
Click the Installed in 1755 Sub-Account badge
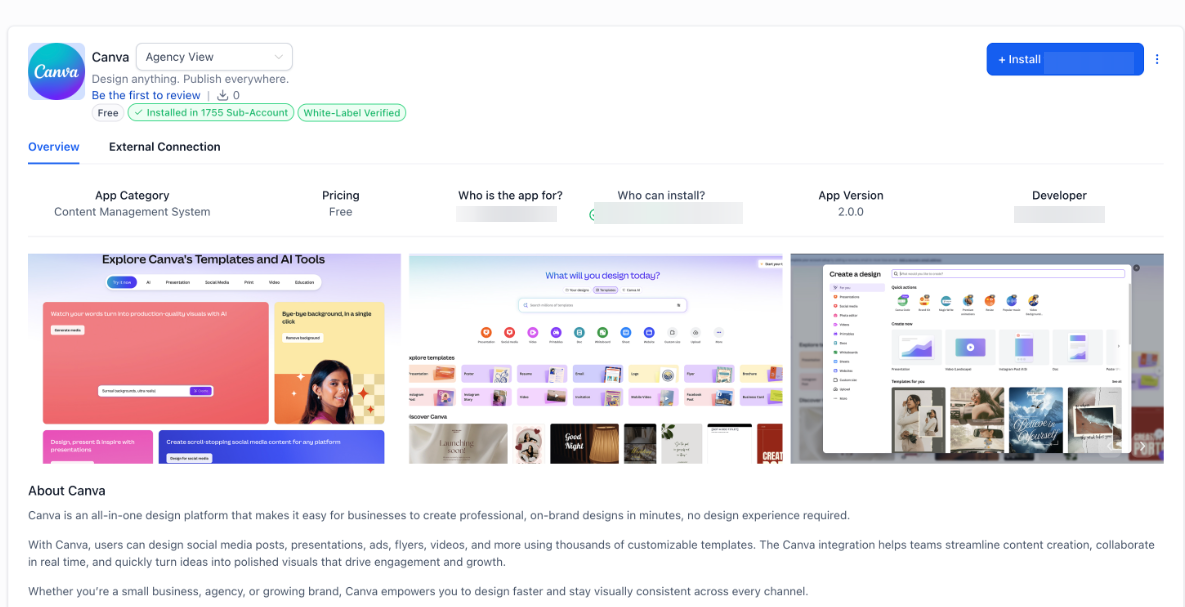pyautogui.click(x=211, y=113)
